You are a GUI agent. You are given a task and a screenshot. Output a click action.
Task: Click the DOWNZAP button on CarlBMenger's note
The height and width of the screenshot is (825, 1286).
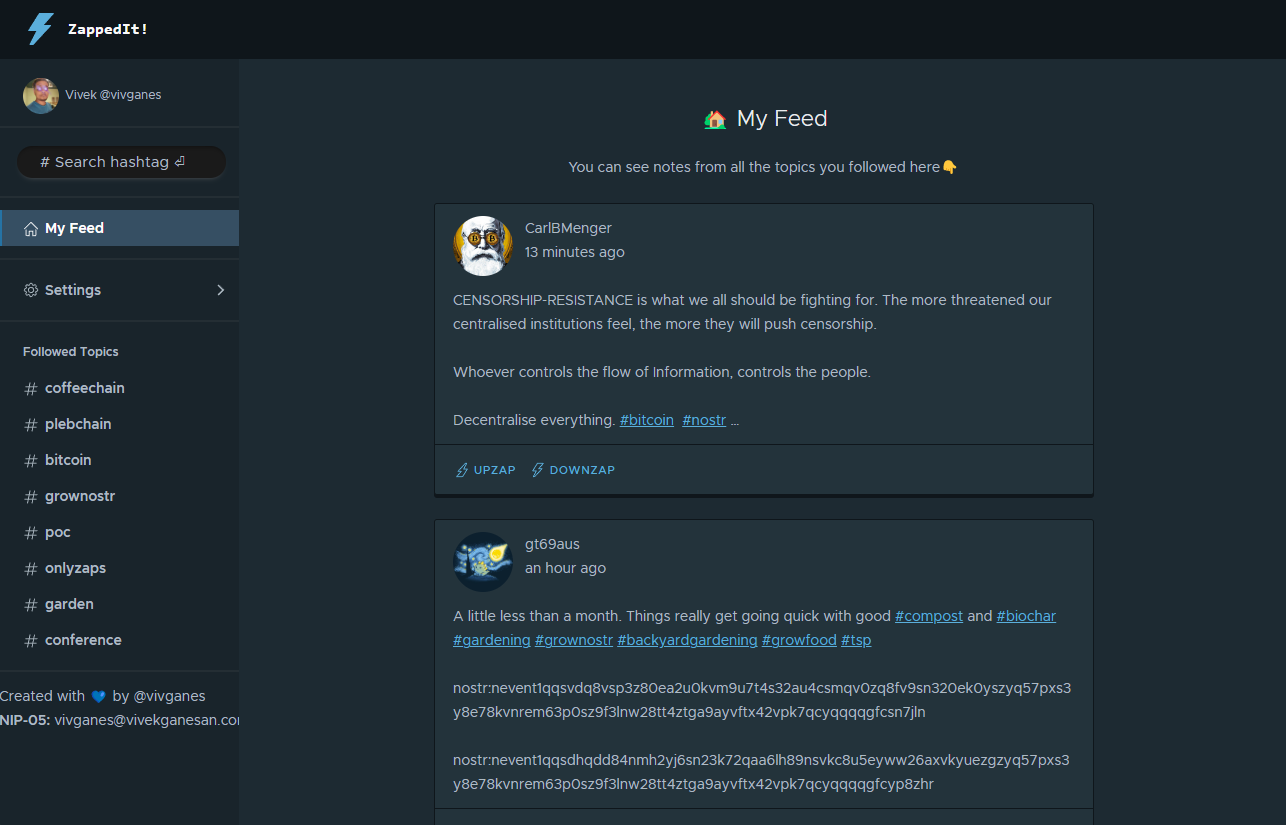(573, 470)
